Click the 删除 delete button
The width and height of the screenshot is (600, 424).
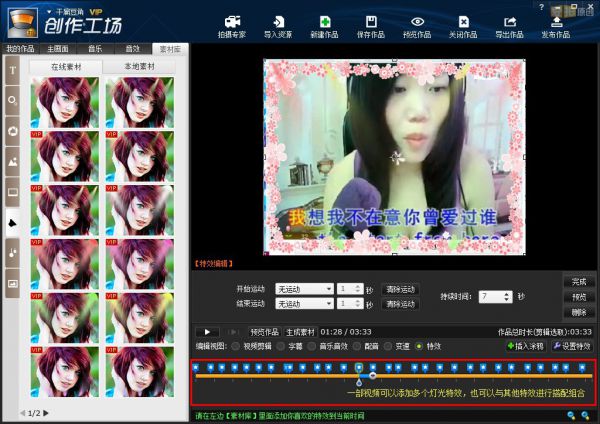point(579,312)
